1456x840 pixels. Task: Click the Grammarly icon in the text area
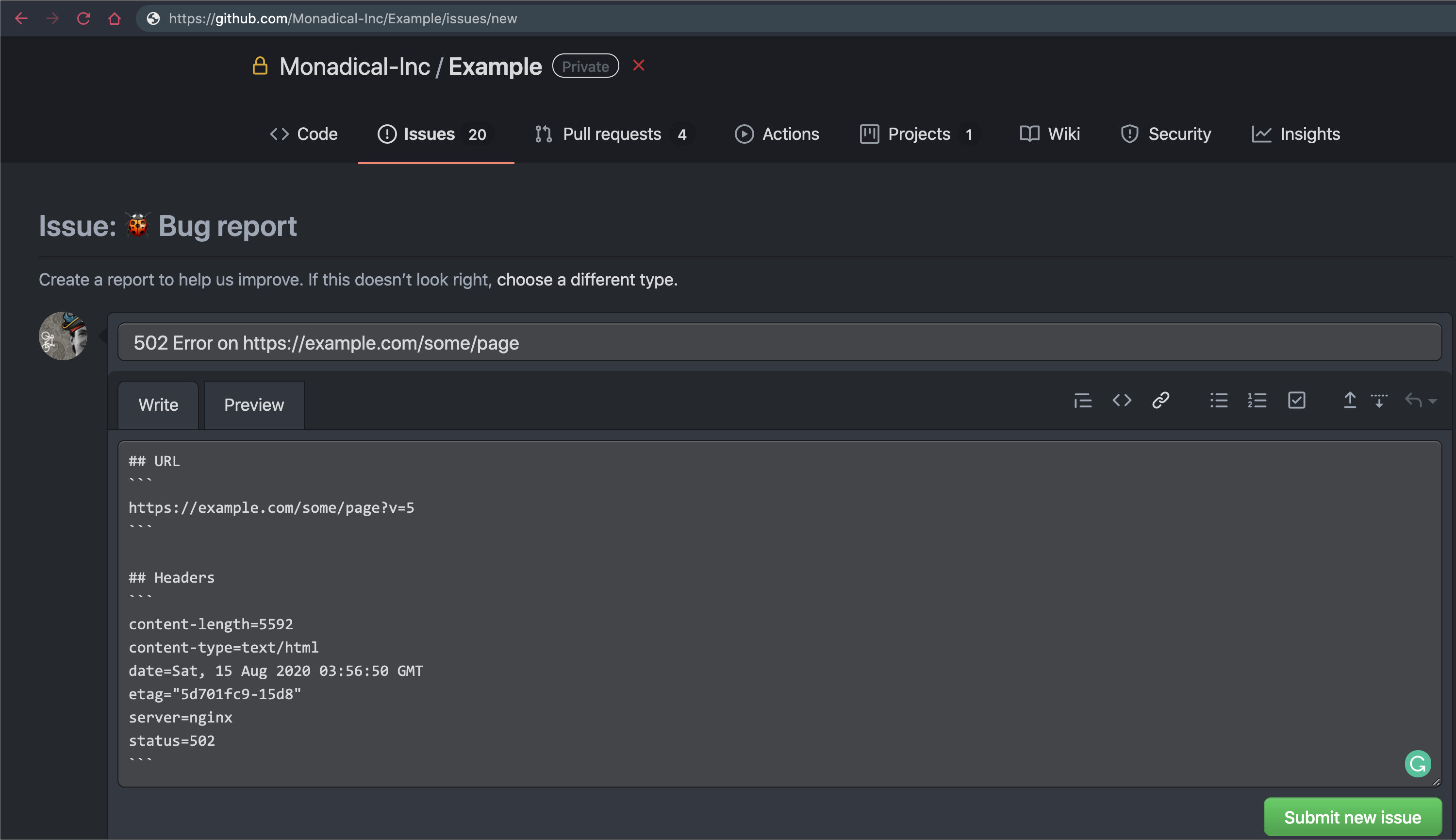pos(1417,764)
